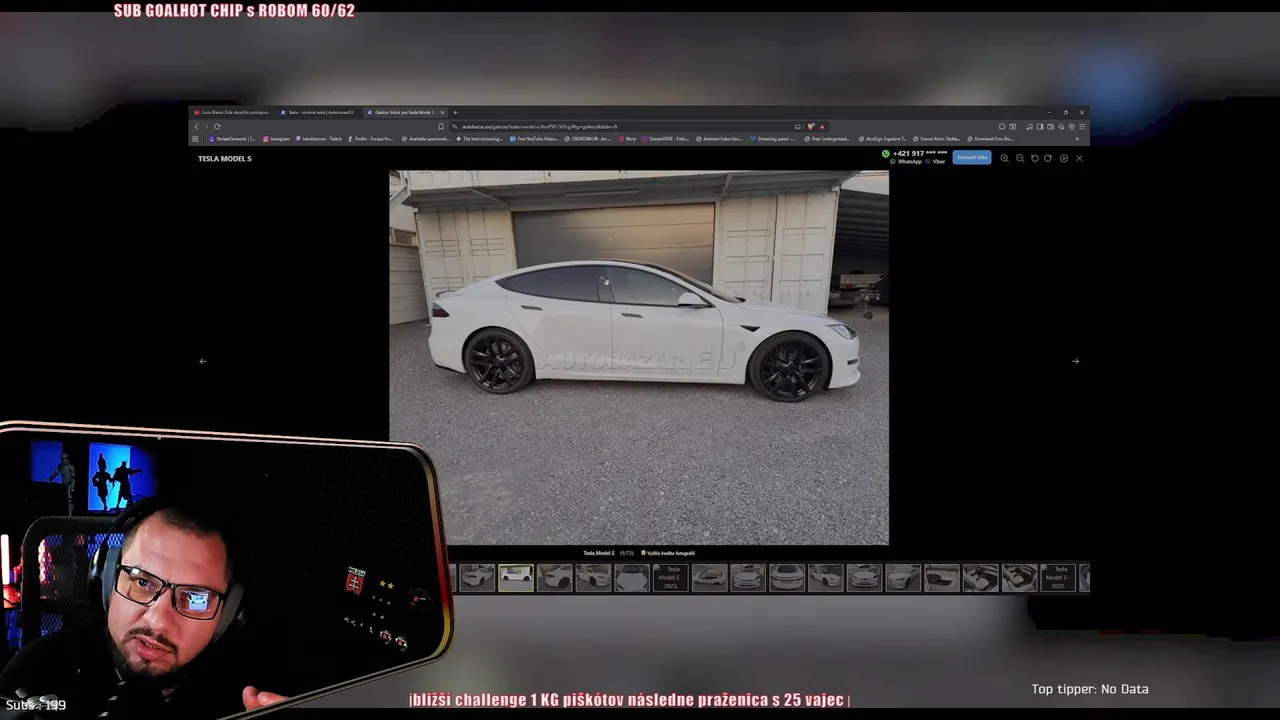The height and width of the screenshot is (720, 1280).
Task: Open the Sound Alerts Dashboard bookmark
Action: click(x=937, y=139)
